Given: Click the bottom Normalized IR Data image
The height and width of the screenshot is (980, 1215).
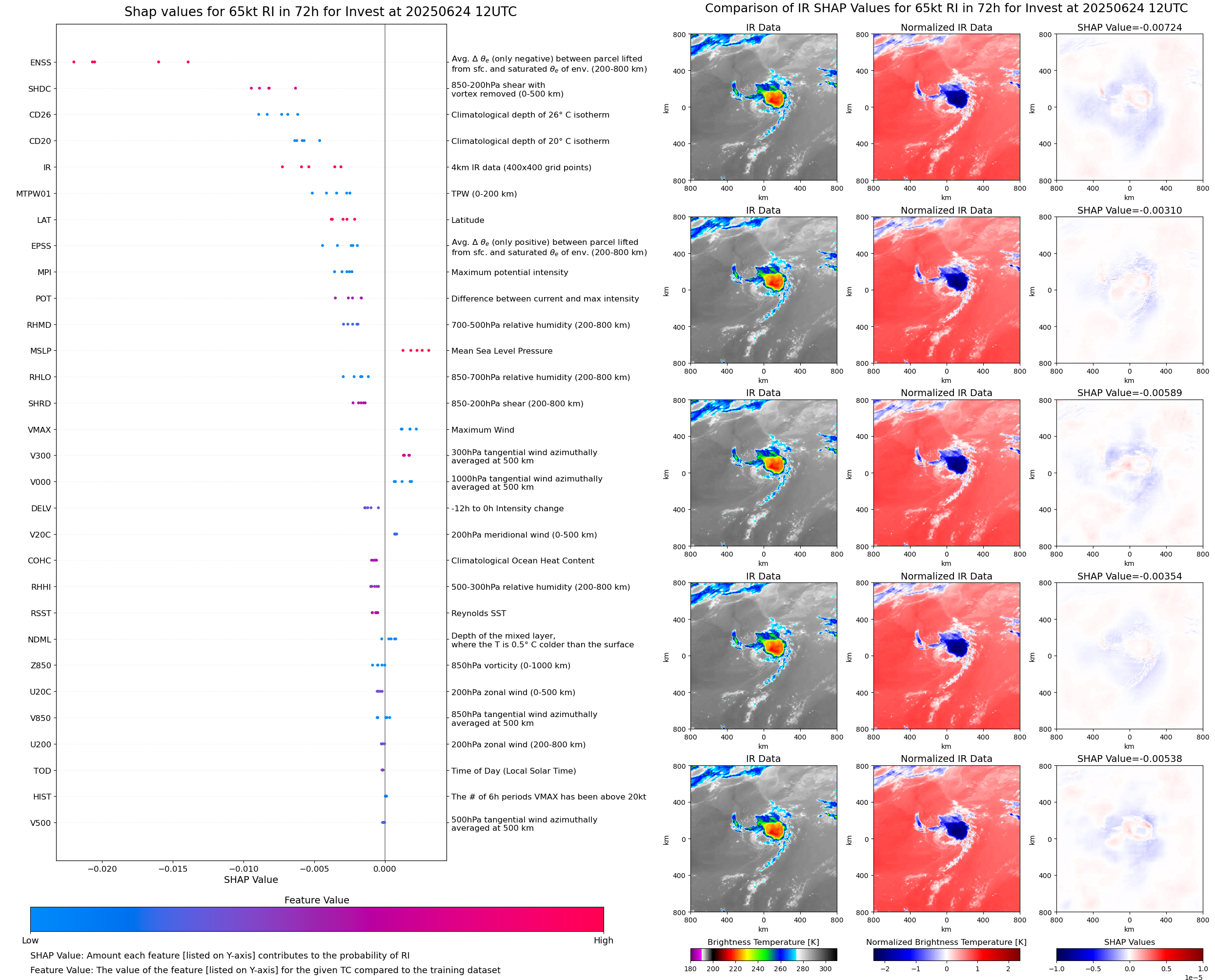Looking at the screenshot, I should click(x=946, y=839).
